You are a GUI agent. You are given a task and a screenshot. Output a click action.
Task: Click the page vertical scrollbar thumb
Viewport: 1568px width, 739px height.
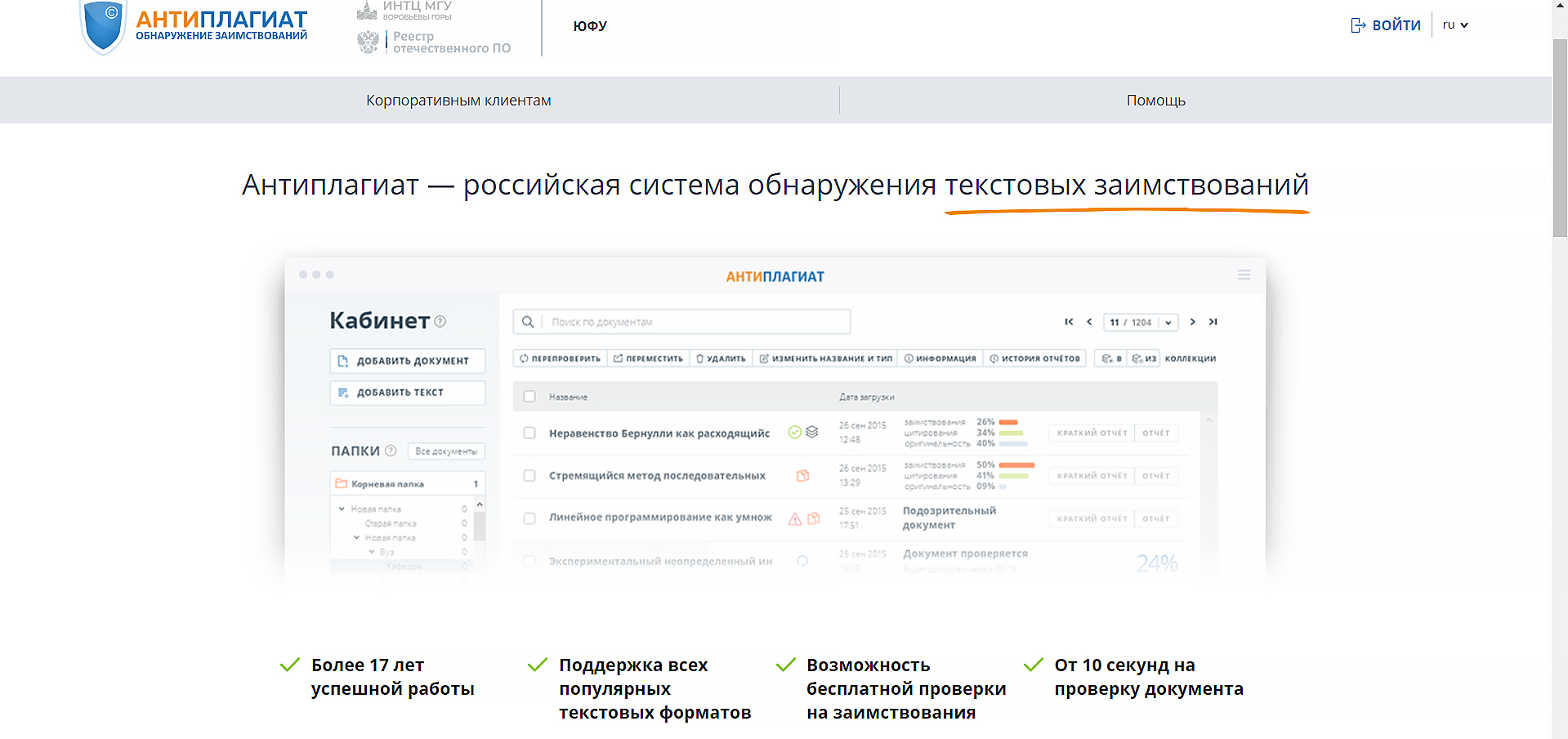(1560, 139)
